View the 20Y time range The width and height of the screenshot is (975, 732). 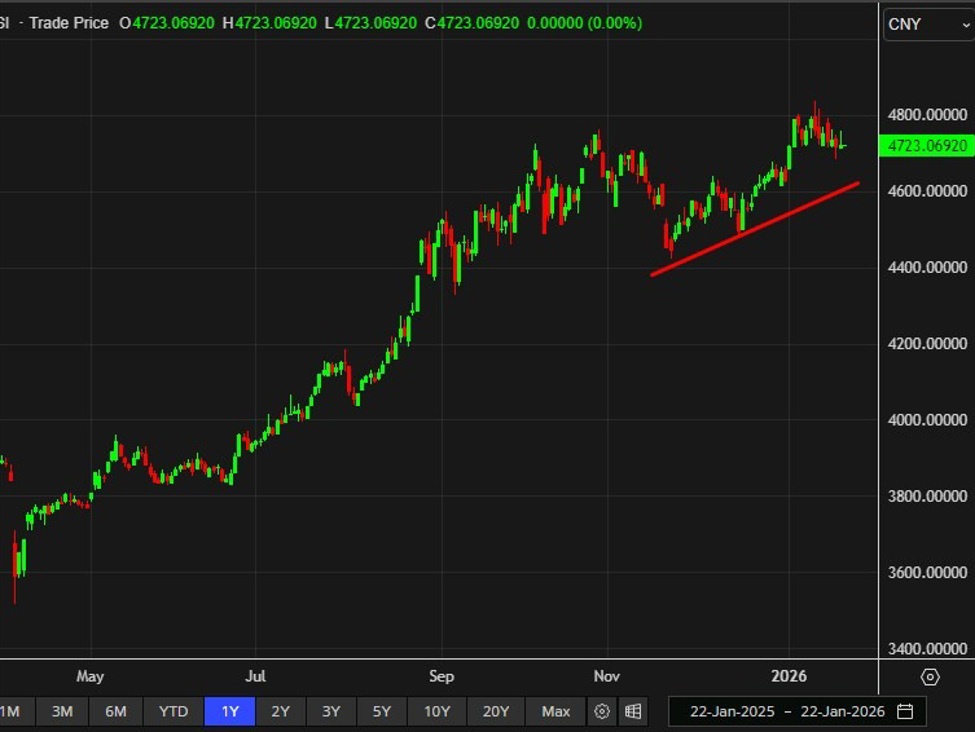tap(496, 712)
